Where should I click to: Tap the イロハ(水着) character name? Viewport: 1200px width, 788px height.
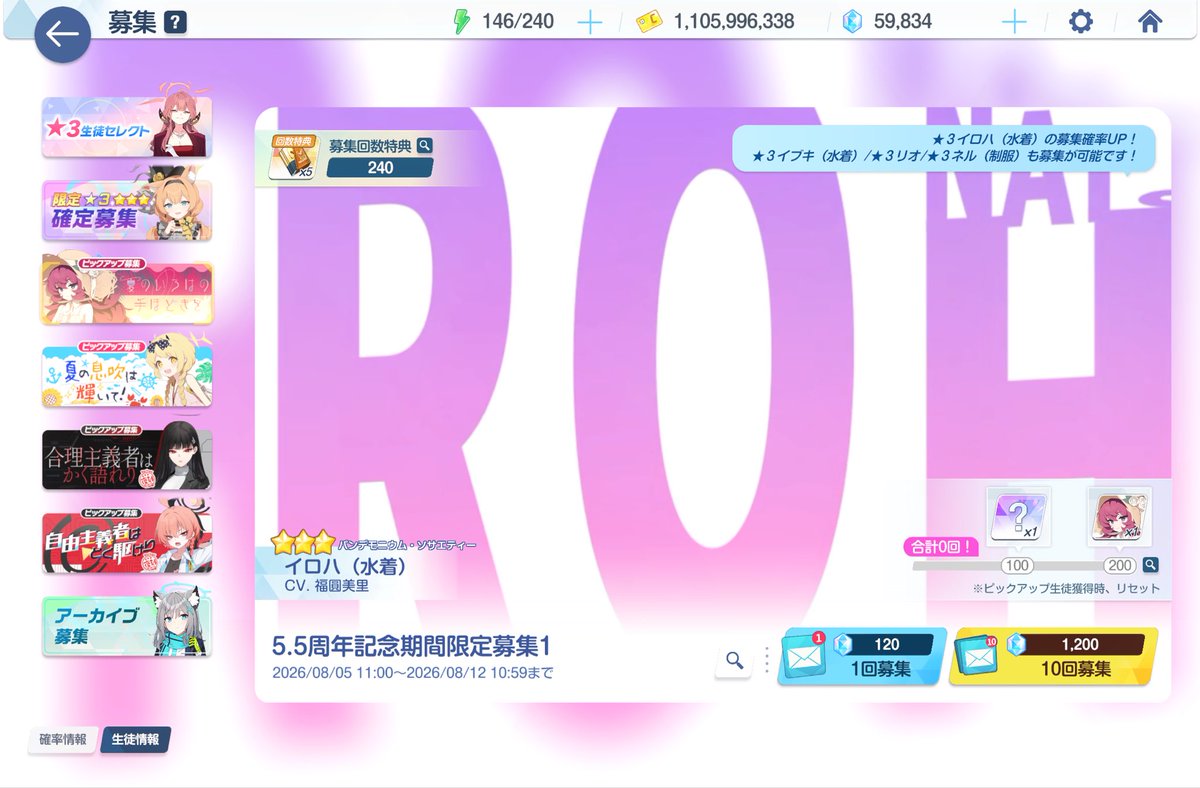coord(345,565)
